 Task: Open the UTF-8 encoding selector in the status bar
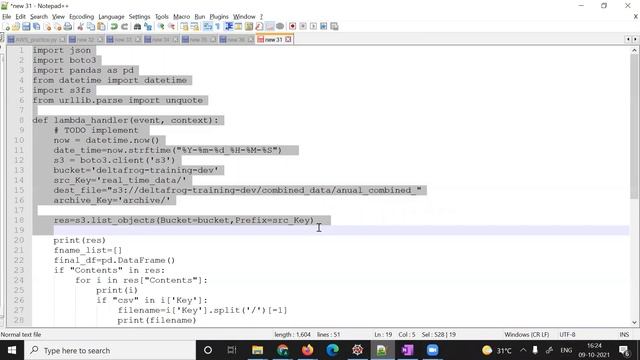coord(567,334)
